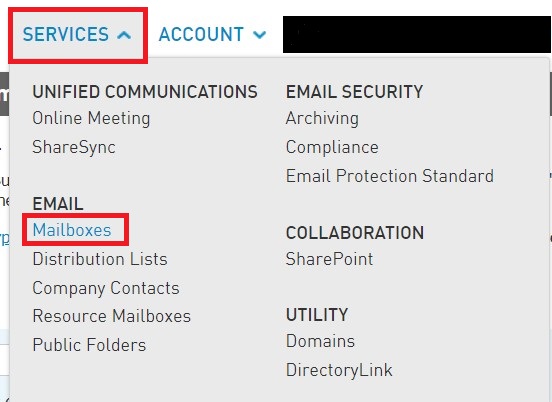Click the Email Security heading
Screen dimensions: 552x402
tap(355, 92)
